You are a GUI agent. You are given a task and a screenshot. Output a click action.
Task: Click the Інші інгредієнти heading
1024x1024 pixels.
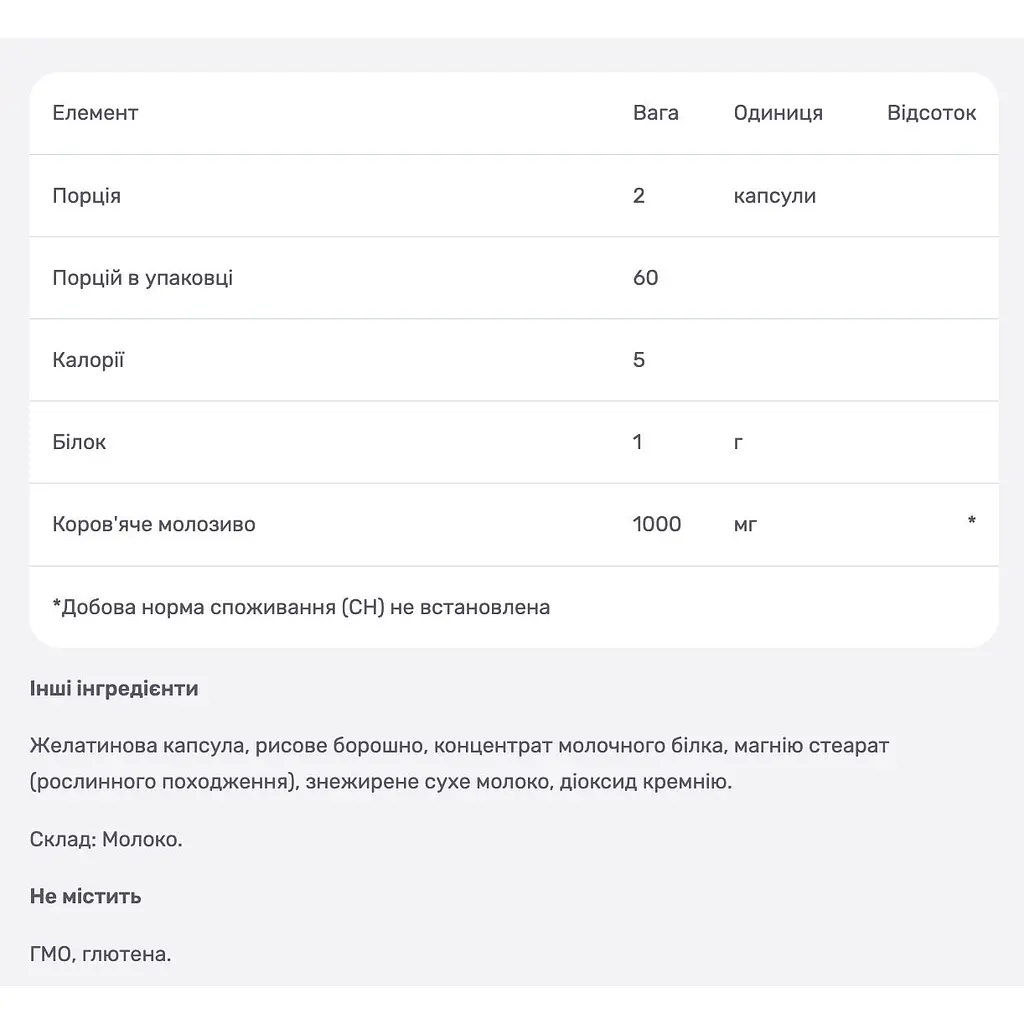click(x=114, y=689)
